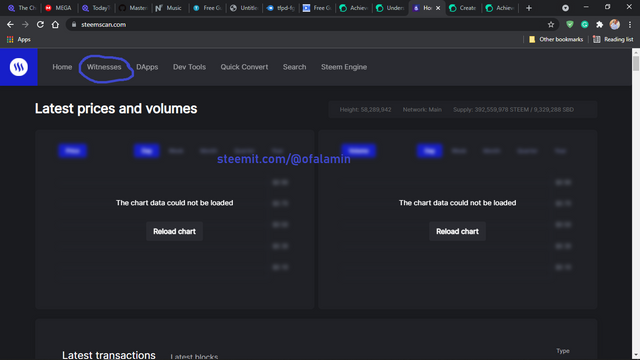Switch to the tfpd tab
The width and height of the screenshot is (640, 360).
click(x=280, y=8)
